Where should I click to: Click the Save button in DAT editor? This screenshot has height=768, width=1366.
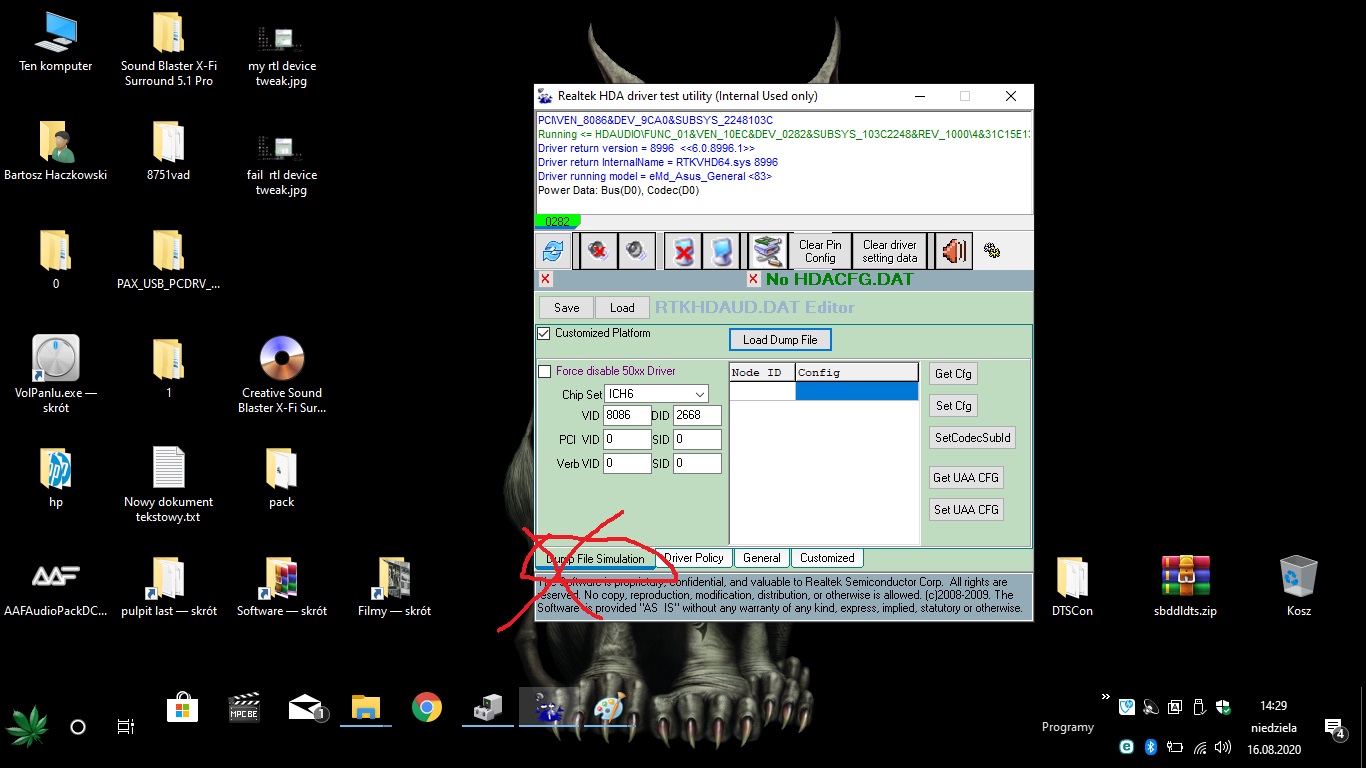coord(566,308)
